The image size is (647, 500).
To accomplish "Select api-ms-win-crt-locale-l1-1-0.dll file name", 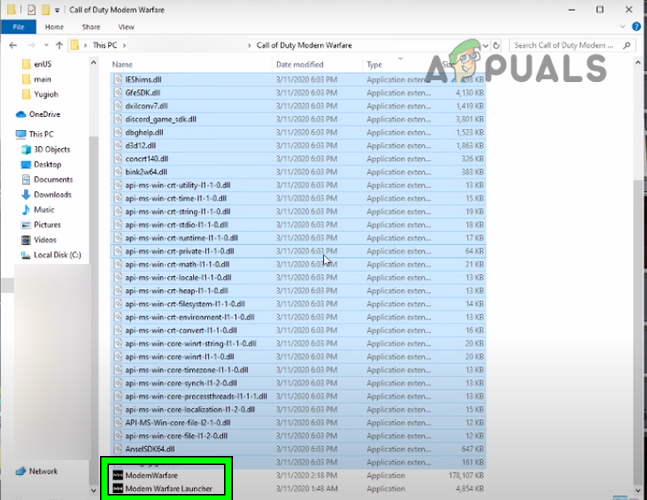I will click(178, 277).
